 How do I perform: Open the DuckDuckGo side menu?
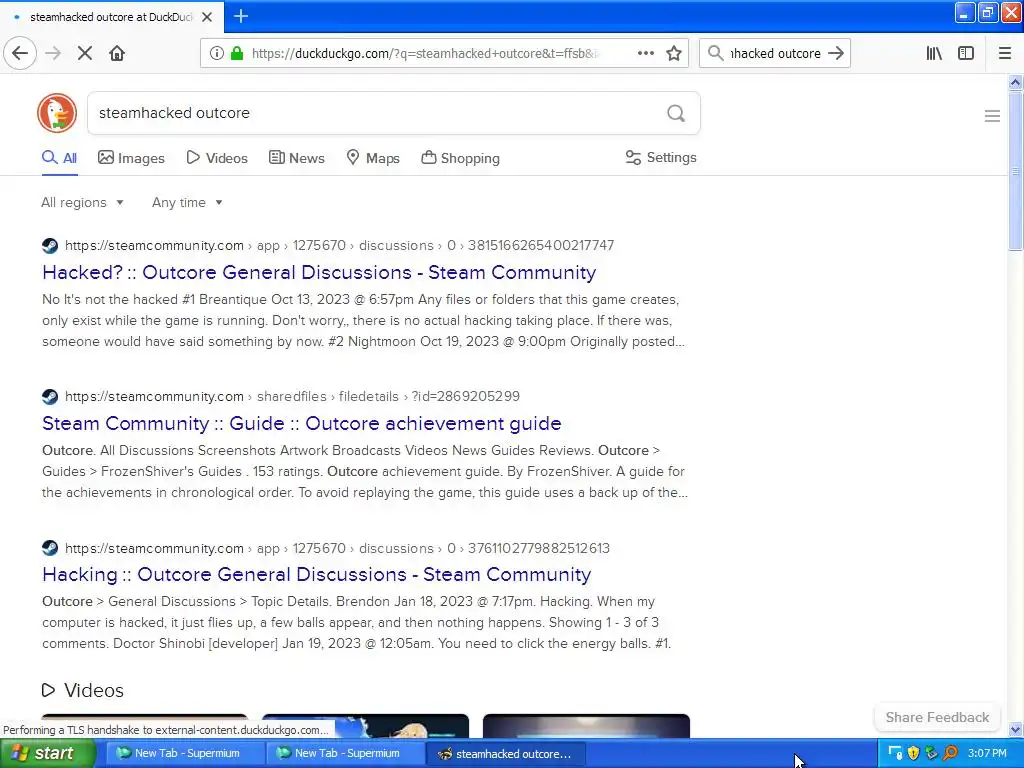(992, 116)
